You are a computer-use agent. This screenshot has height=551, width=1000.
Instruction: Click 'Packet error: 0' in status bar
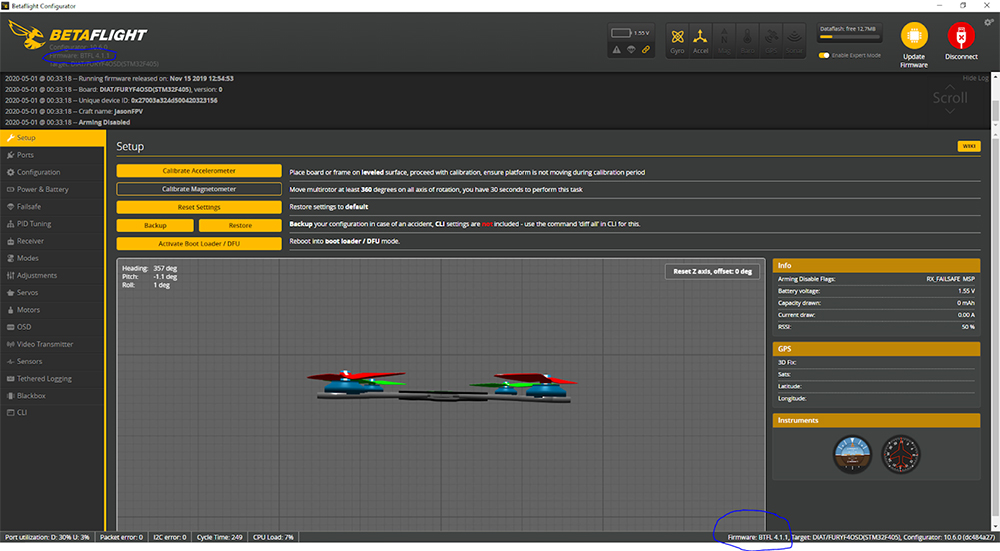(121, 537)
